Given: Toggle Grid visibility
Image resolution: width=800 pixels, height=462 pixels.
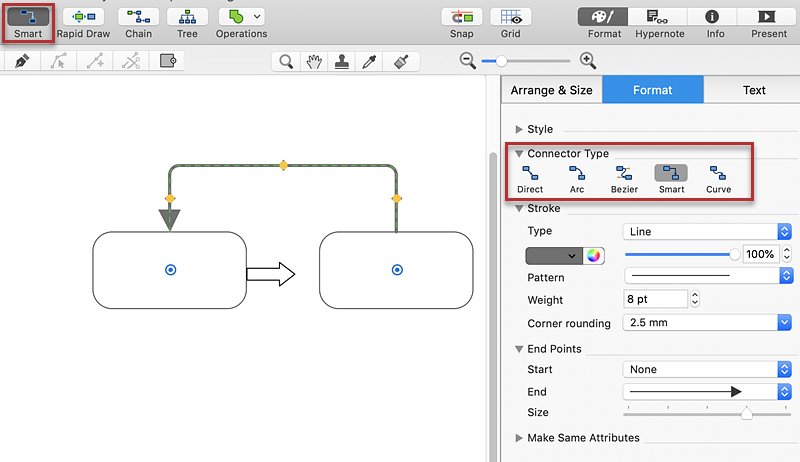Looking at the screenshot, I should [510, 18].
